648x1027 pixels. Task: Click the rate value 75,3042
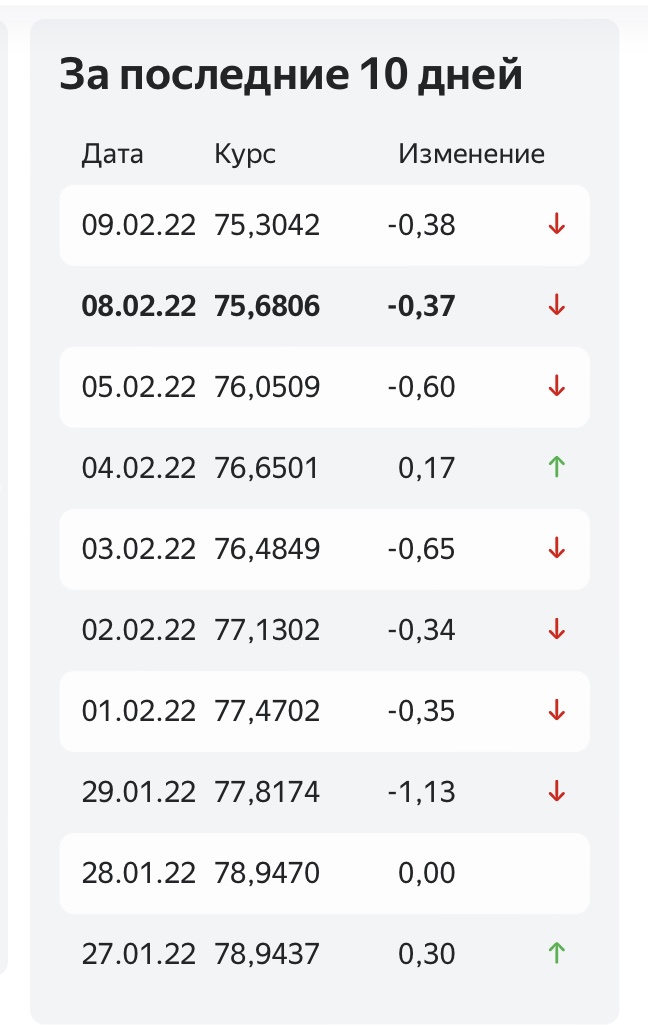click(267, 225)
